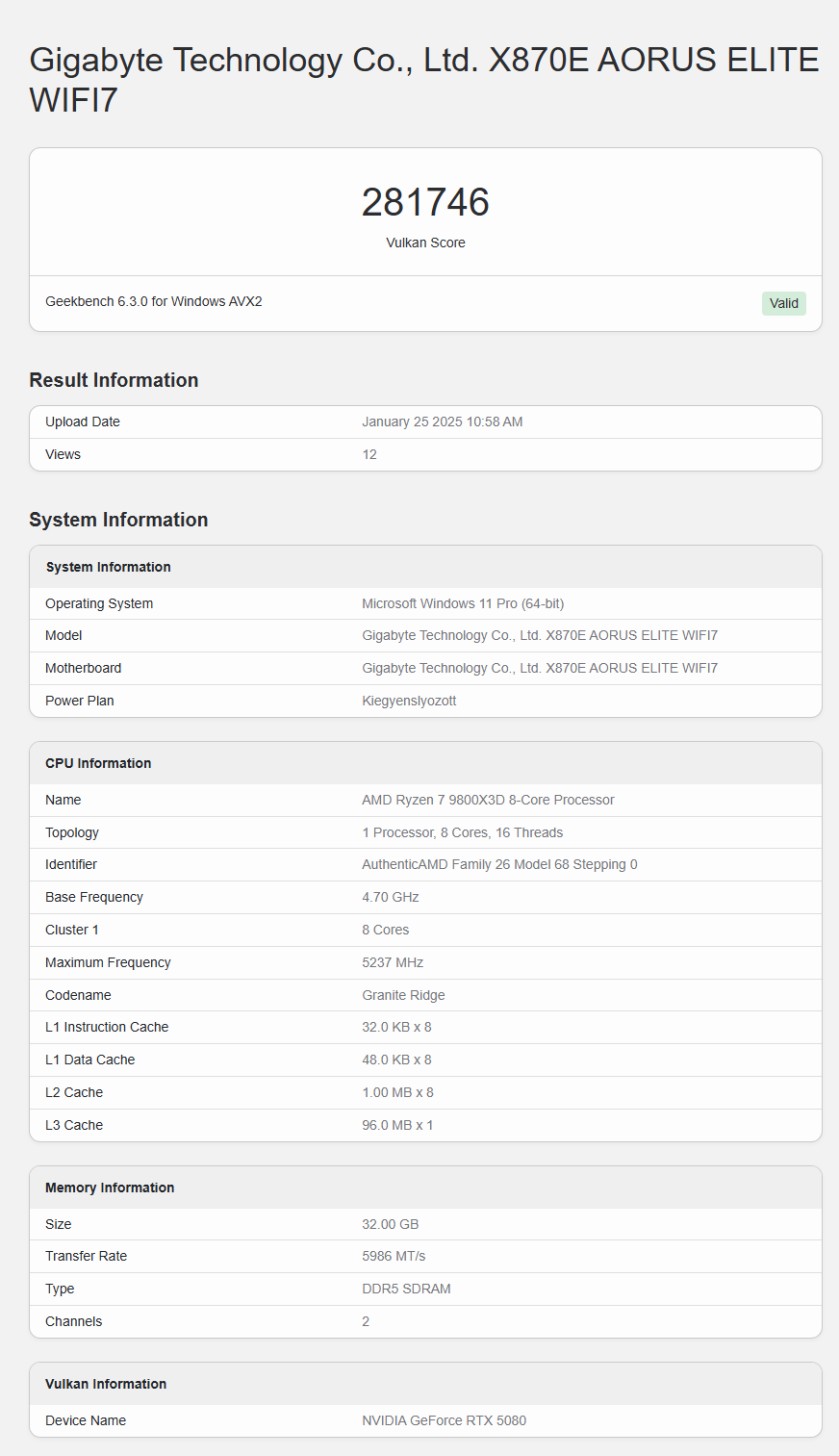
Task: Click the Topology row value
Action: point(462,833)
